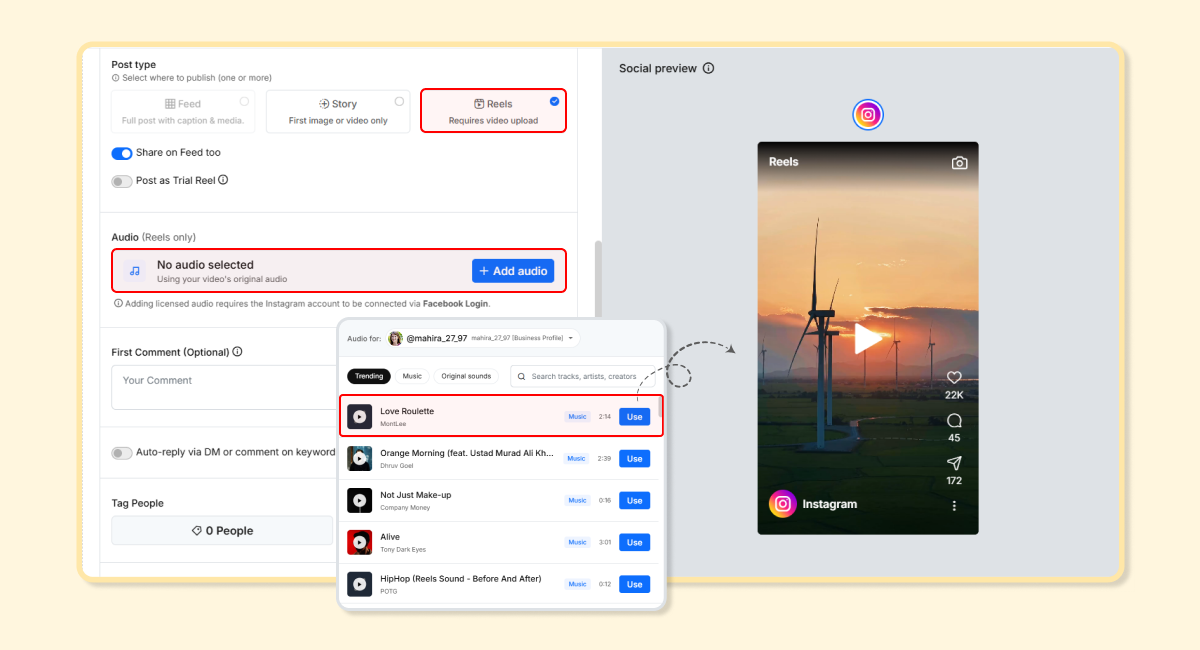Click the Music tag on Alive row

pyautogui.click(x=578, y=542)
